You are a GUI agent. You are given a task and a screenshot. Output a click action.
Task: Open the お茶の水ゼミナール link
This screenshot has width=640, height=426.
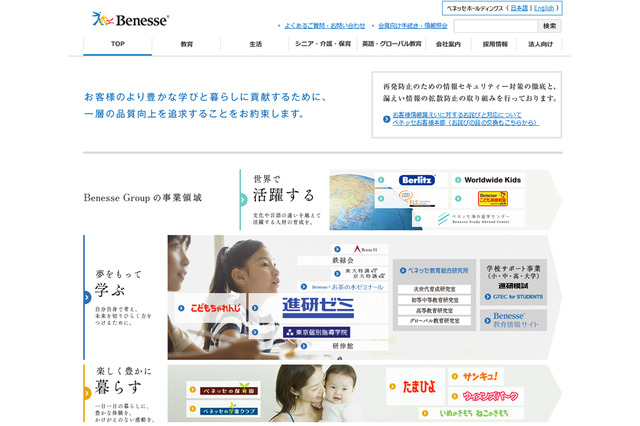347,287
